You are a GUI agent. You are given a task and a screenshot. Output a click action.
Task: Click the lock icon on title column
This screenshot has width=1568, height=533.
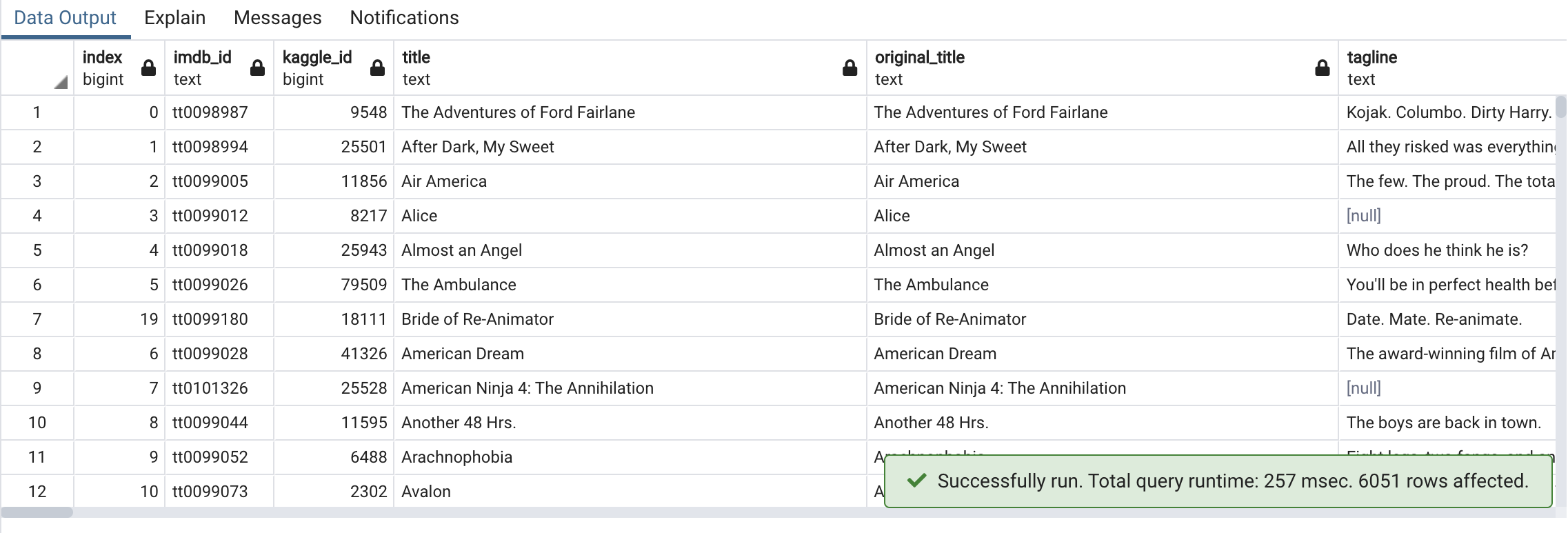point(850,68)
